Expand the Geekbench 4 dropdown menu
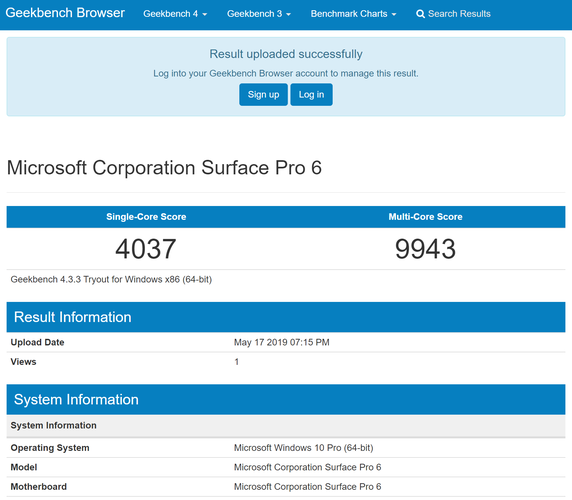 (175, 14)
